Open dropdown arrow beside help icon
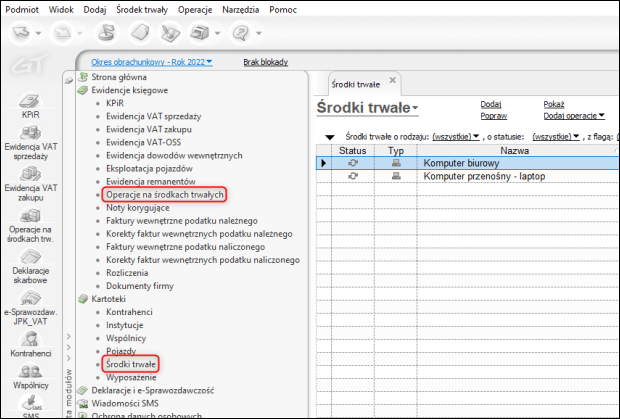 [x=259, y=34]
